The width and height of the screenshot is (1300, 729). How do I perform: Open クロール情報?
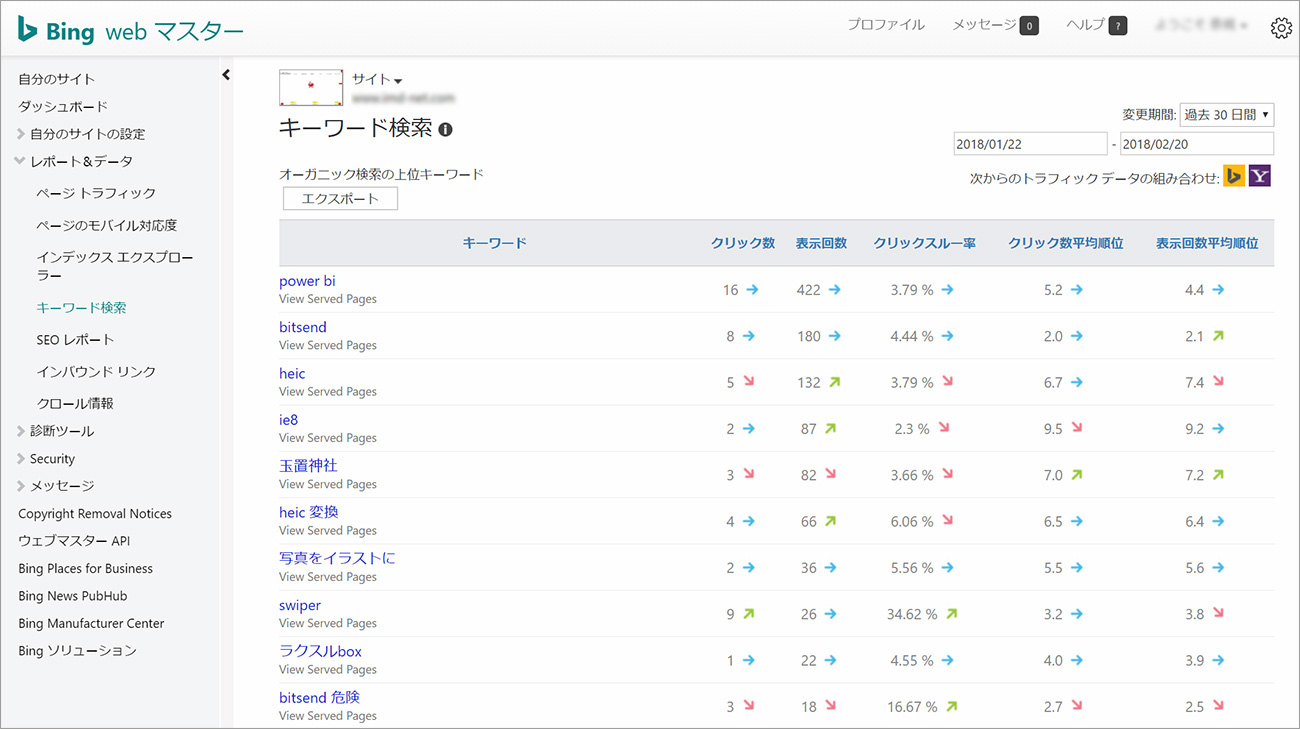click(x=75, y=403)
